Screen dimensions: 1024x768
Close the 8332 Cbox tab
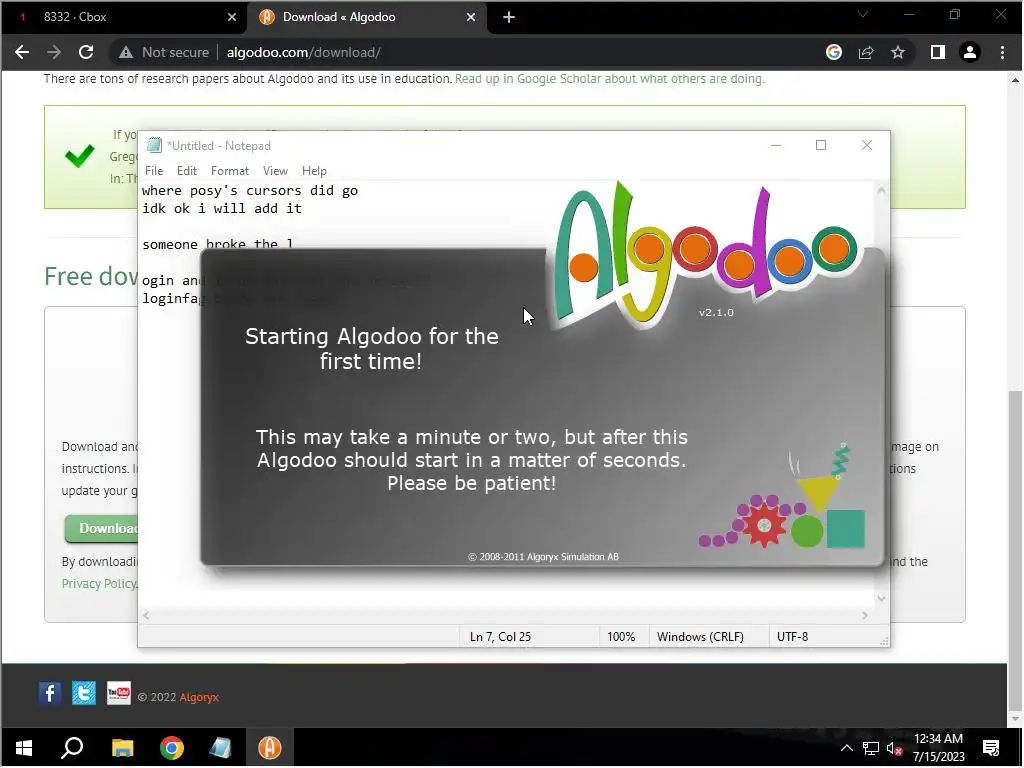click(x=232, y=18)
